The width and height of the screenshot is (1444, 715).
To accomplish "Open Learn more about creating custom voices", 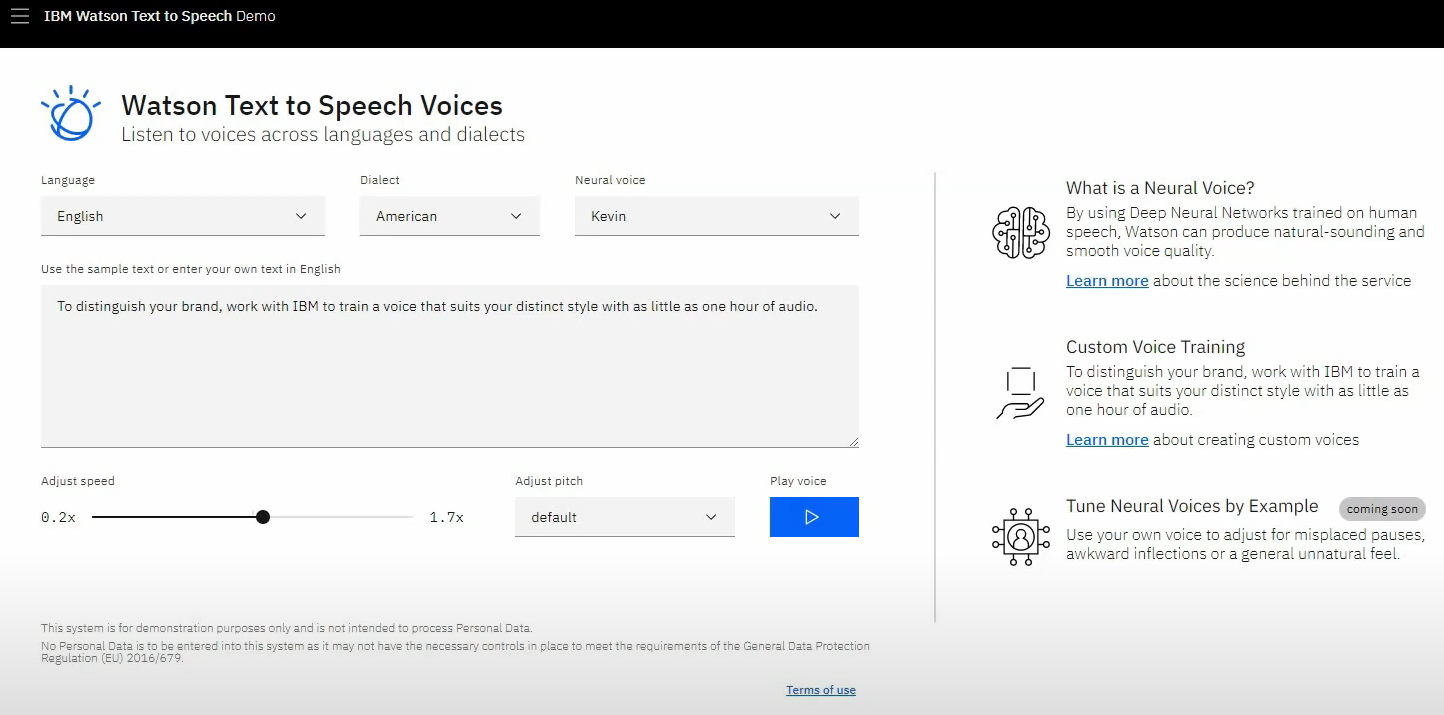I will [1107, 440].
